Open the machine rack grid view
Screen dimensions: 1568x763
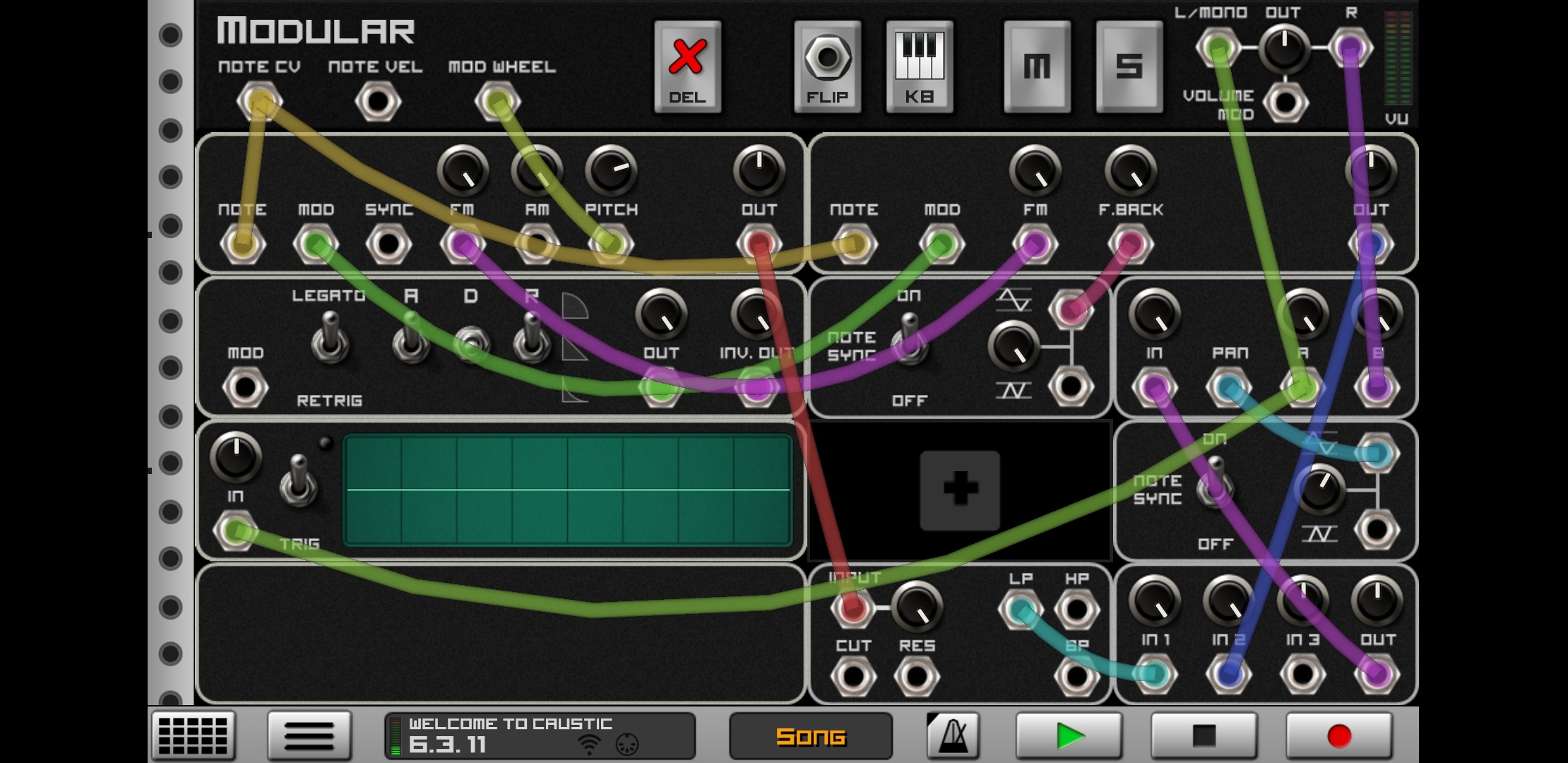tap(193, 735)
